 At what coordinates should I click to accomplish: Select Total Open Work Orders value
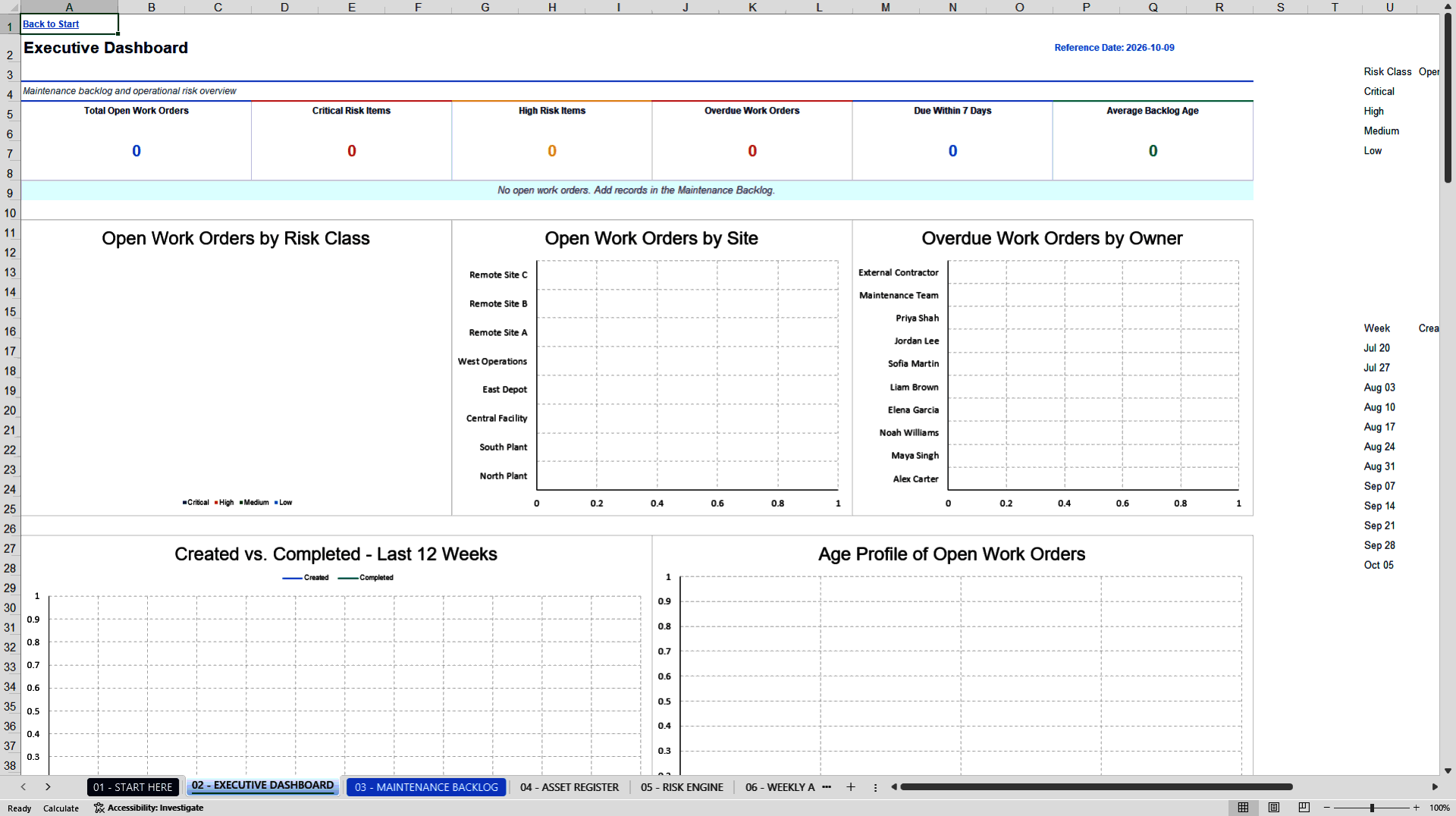[136, 151]
